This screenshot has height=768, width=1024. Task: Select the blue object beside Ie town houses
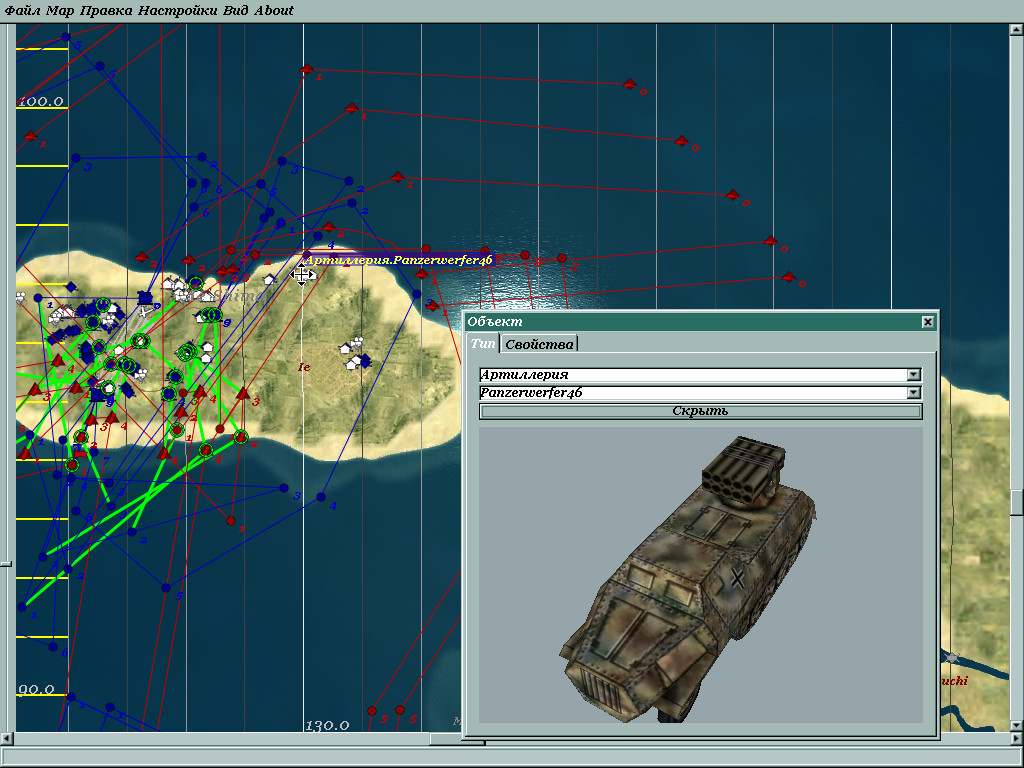[364, 360]
